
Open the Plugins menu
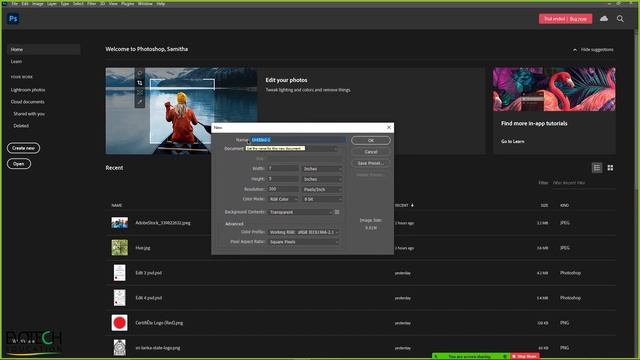coord(127,4)
